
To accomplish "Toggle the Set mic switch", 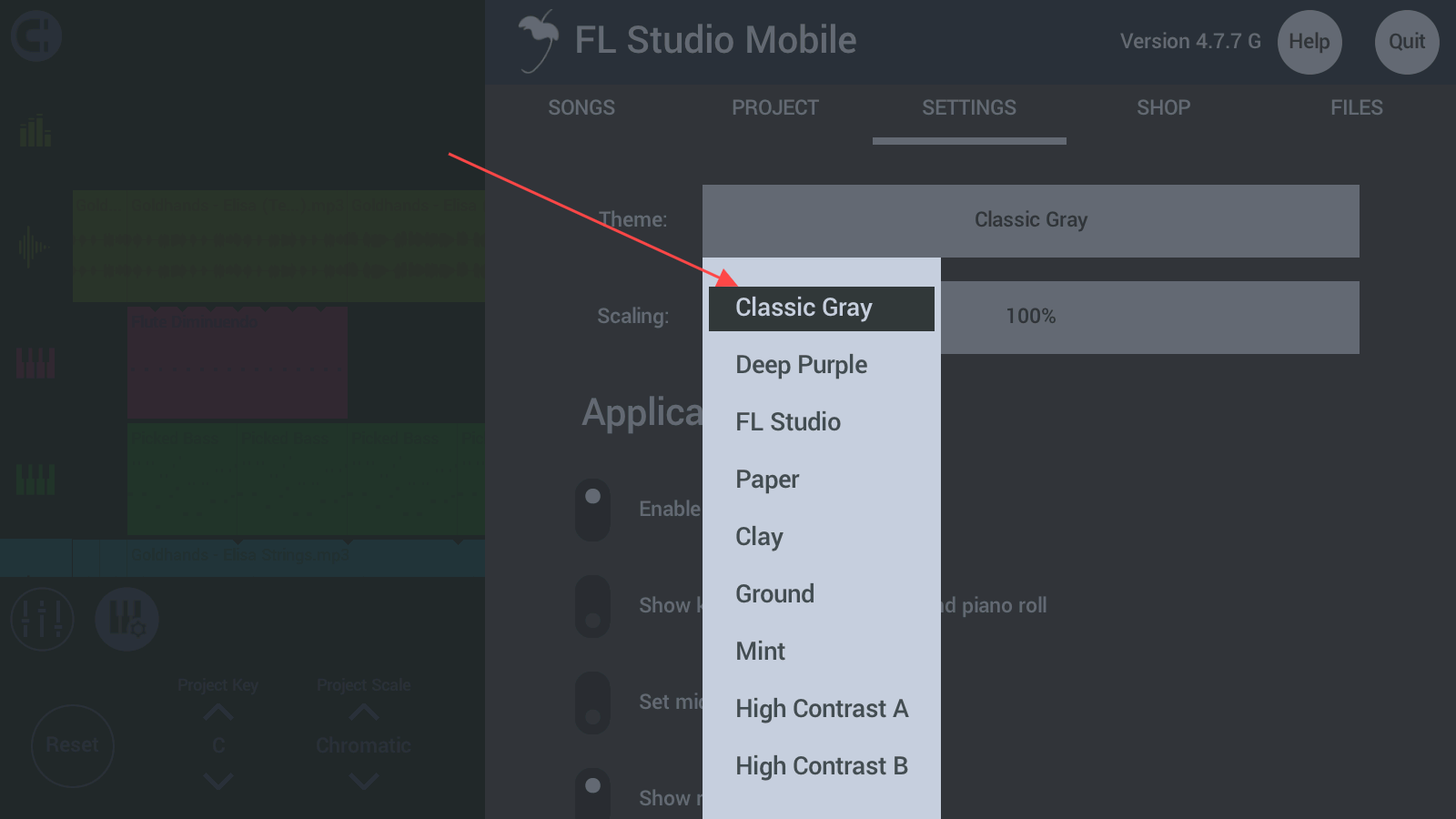I will pyautogui.click(x=592, y=703).
